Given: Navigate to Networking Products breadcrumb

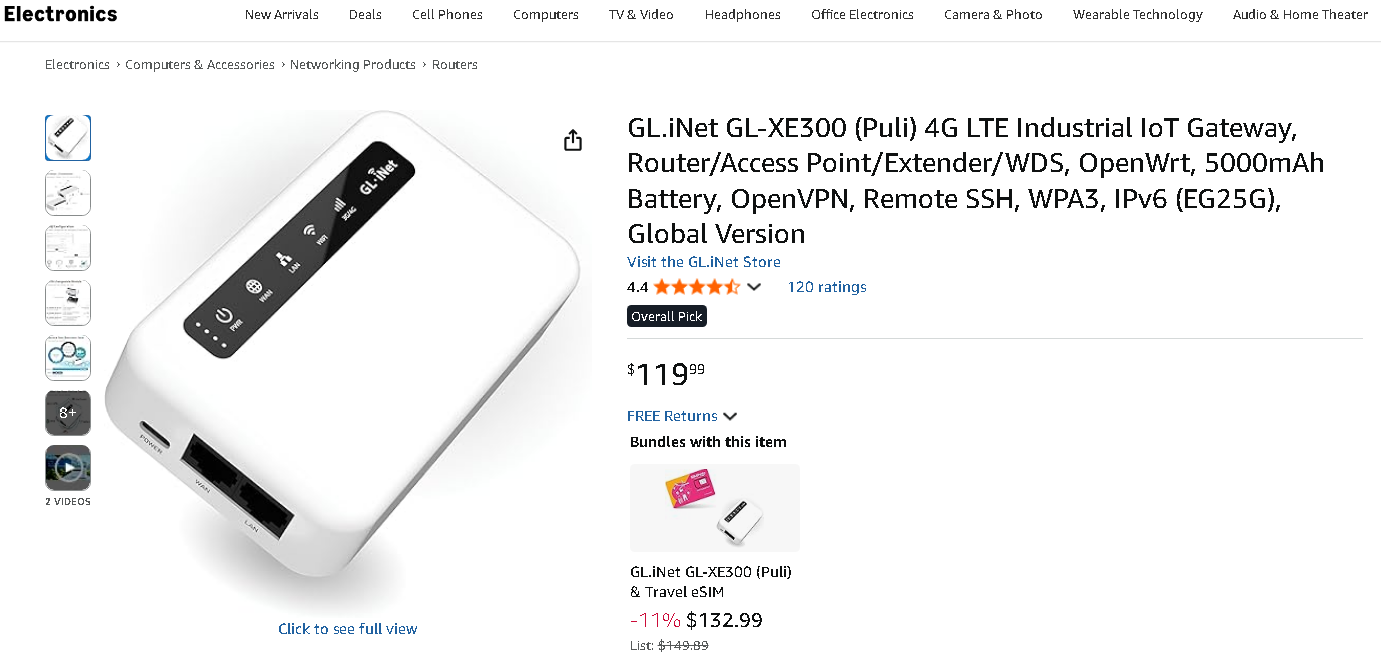Looking at the screenshot, I should click(x=352, y=65).
